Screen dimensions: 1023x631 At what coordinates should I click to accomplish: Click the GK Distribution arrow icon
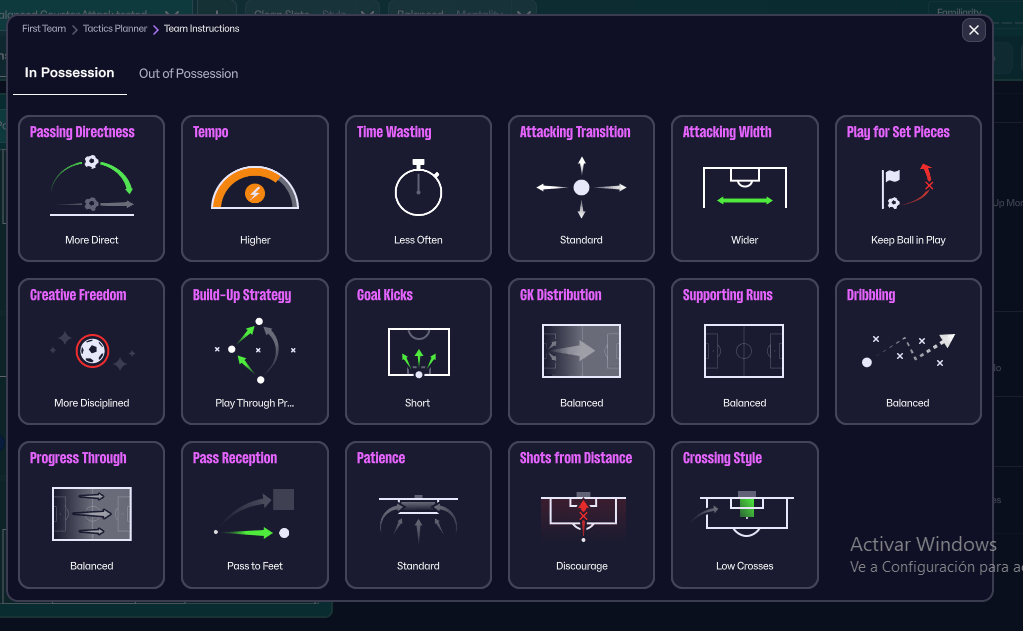(x=581, y=350)
